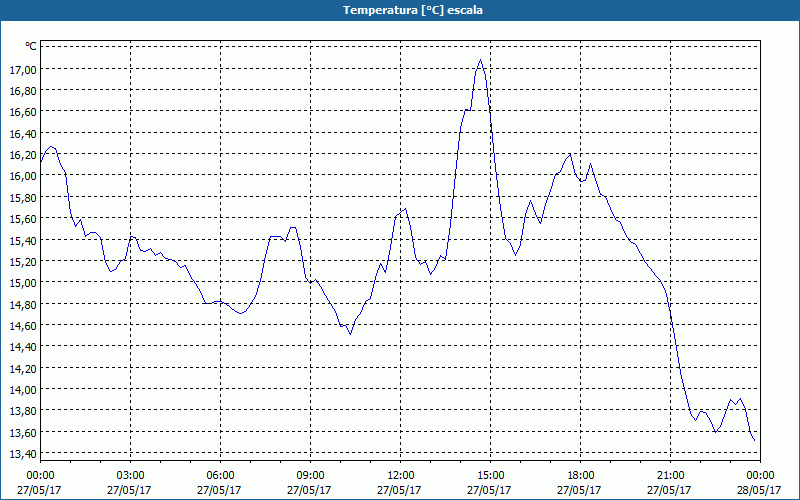800x500 pixels.
Task: Click the 14,60 y-axis label
Action: click(23, 326)
